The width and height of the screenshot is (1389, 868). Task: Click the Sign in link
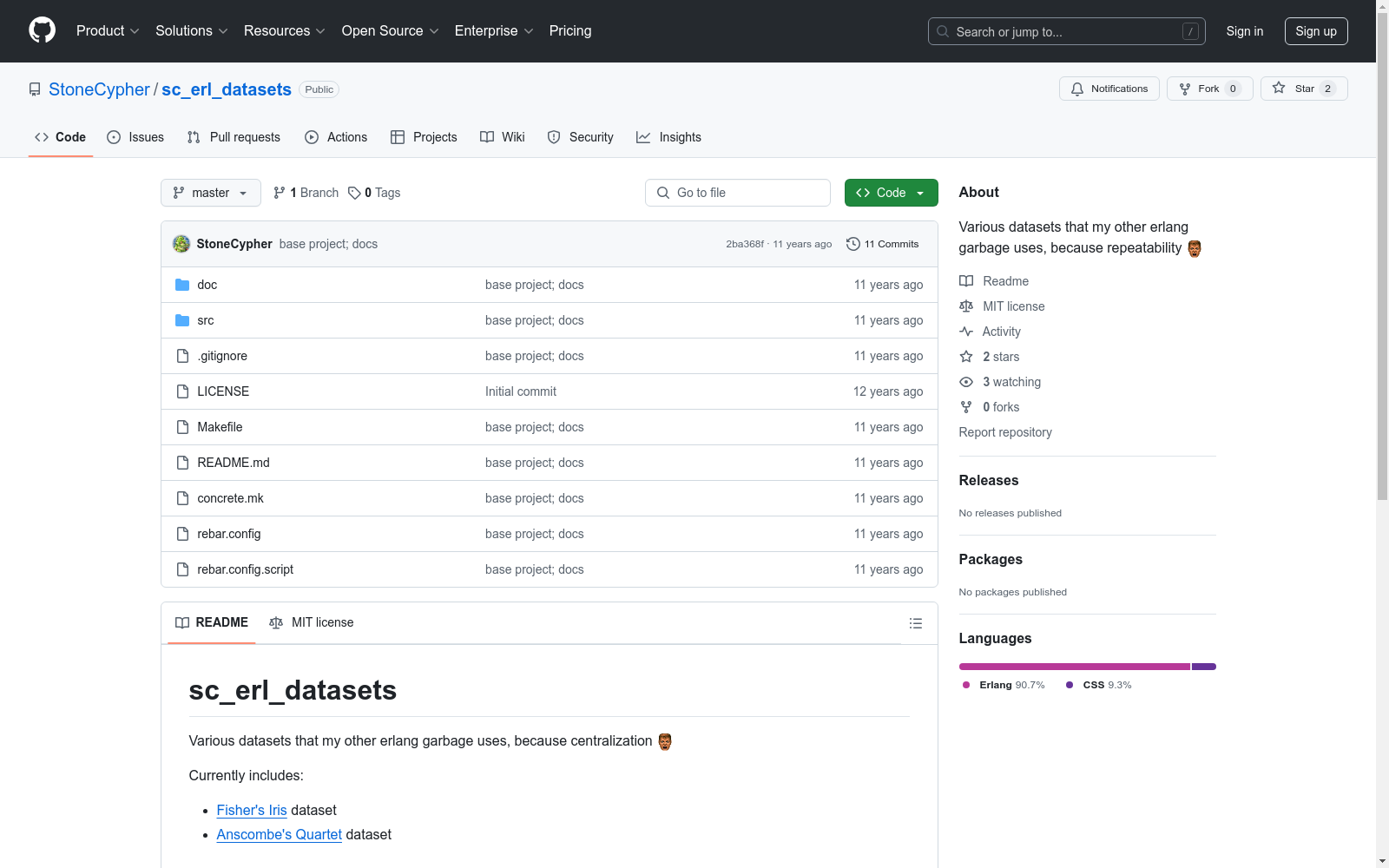[x=1245, y=31]
